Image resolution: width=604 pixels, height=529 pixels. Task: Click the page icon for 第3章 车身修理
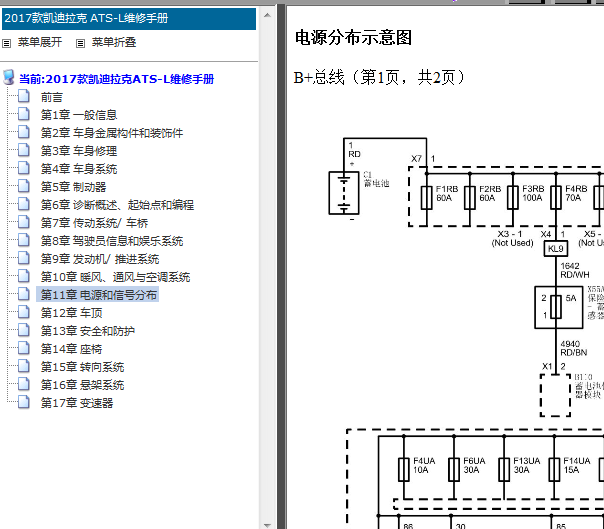coord(23,150)
